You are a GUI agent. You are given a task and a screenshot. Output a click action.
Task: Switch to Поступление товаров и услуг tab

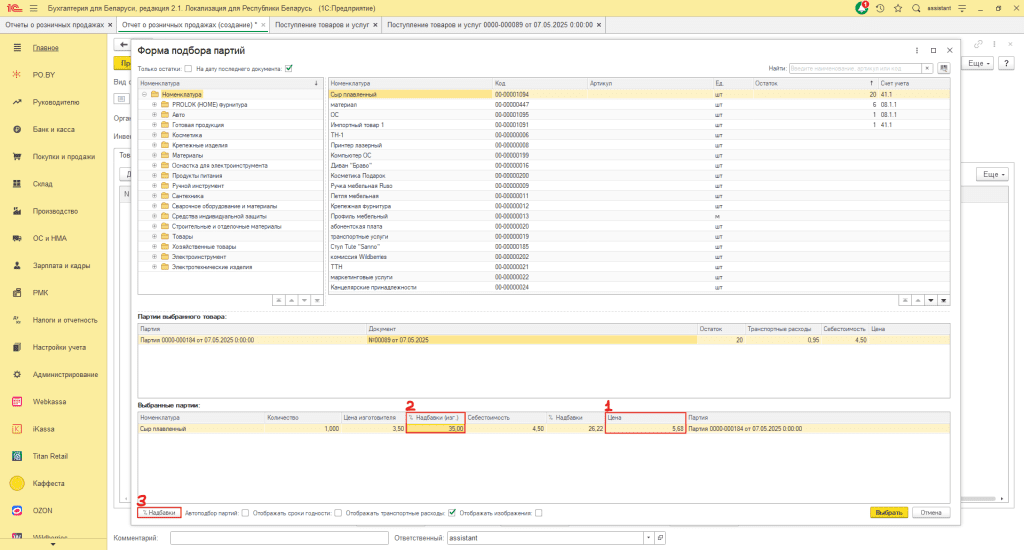coord(322,25)
